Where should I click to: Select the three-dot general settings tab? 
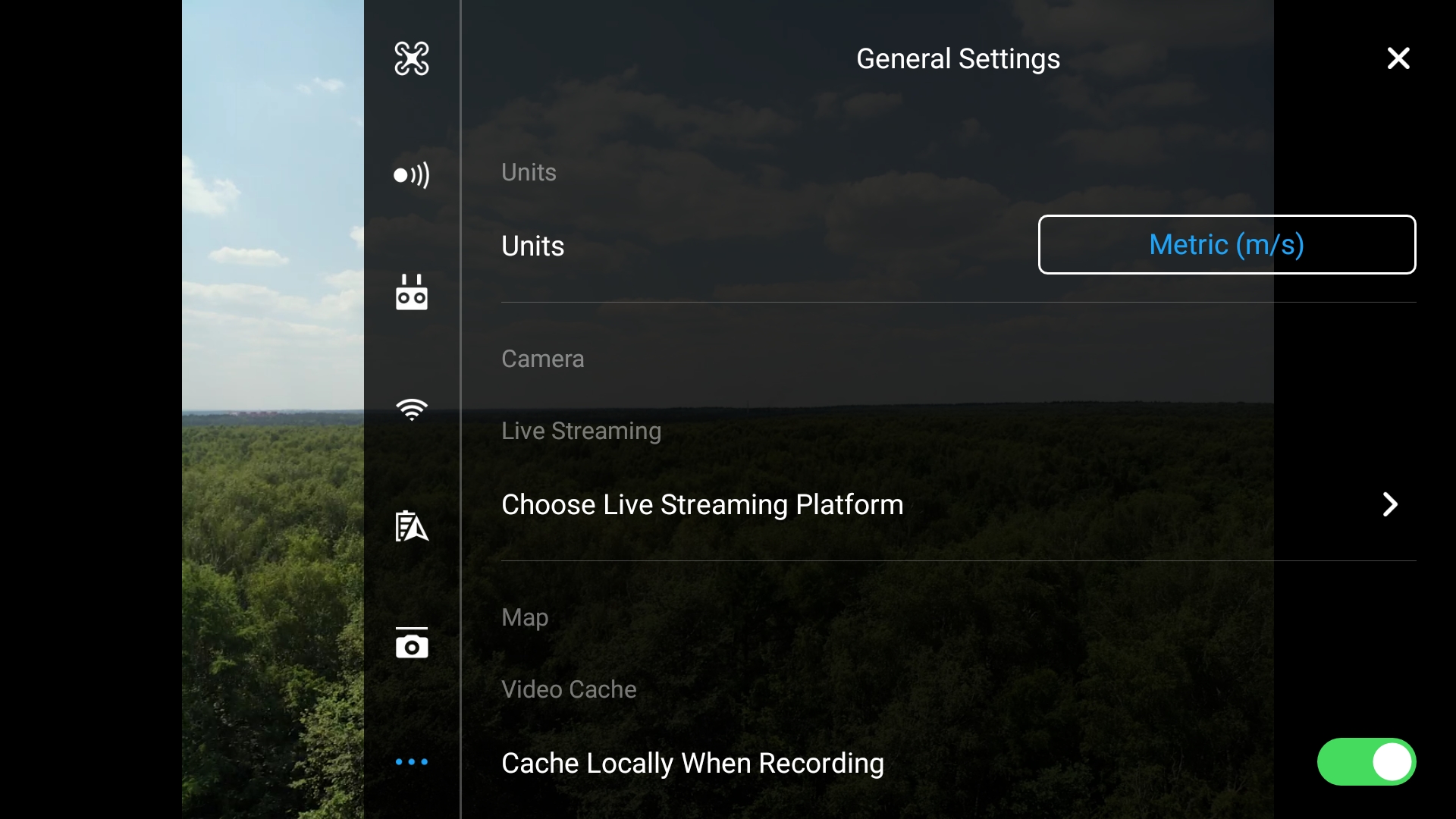click(412, 761)
